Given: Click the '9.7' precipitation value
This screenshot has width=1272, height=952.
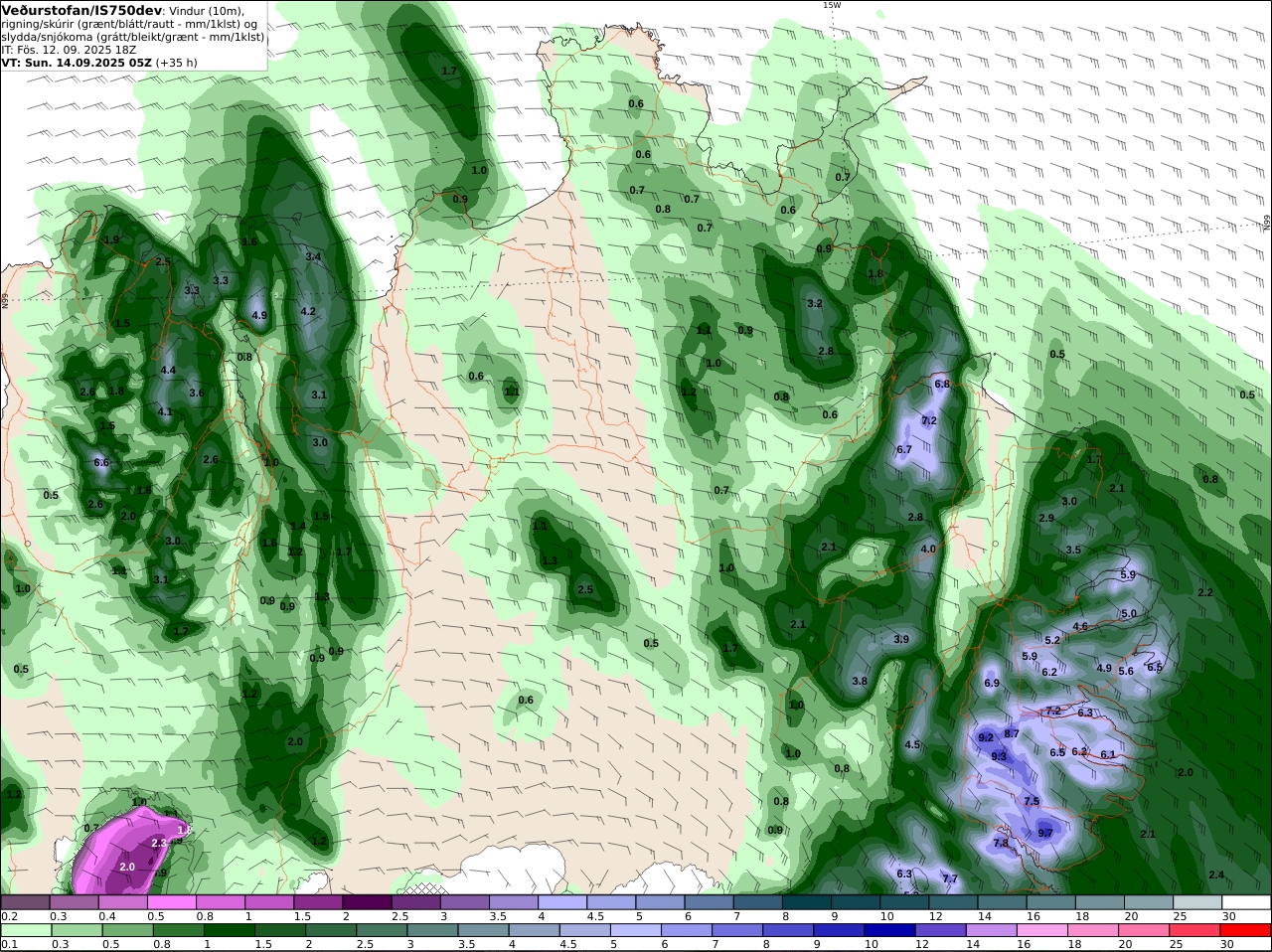Looking at the screenshot, I should (1045, 833).
